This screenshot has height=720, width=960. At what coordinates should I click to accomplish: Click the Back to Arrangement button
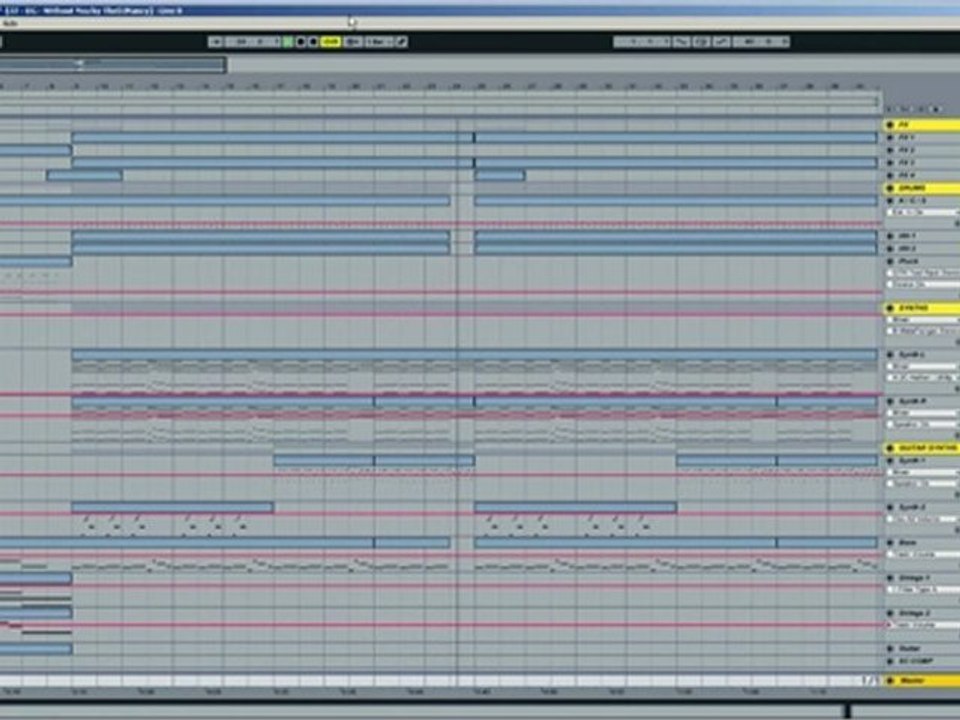pos(353,42)
